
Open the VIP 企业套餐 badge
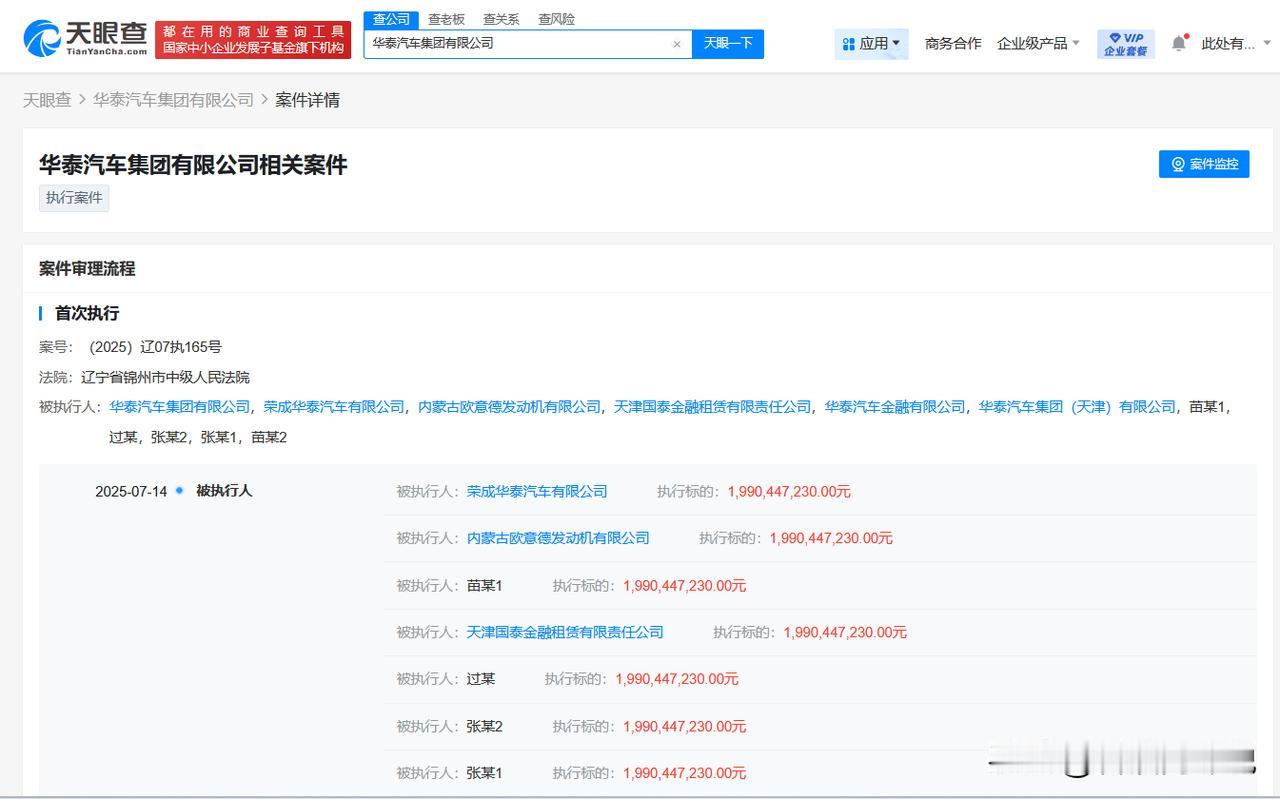1125,44
